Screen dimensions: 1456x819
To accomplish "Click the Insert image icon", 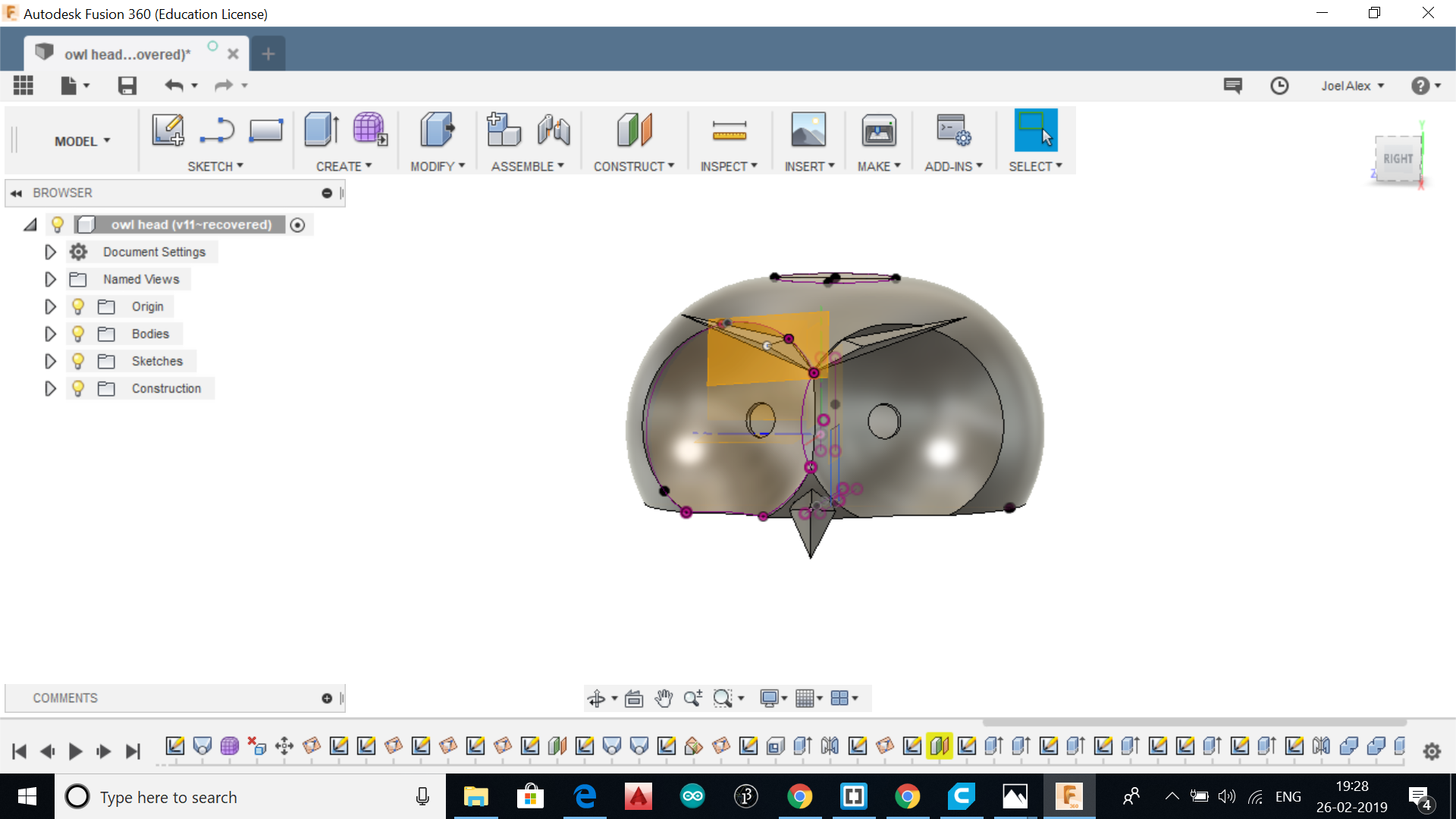I will 808,130.
